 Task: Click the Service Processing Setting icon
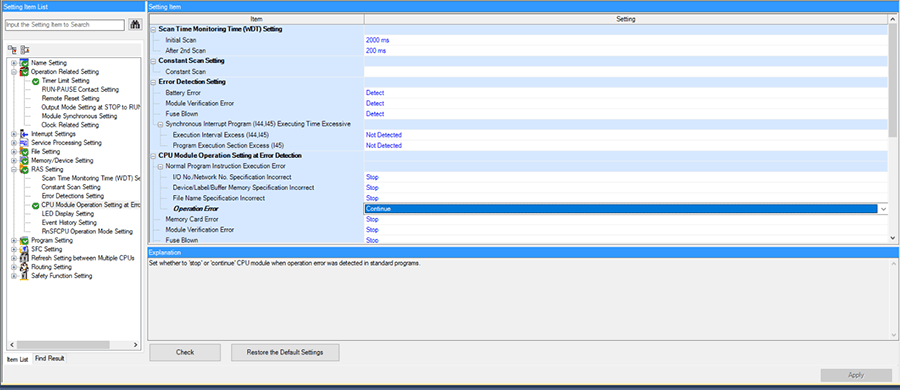click(24, 142)
